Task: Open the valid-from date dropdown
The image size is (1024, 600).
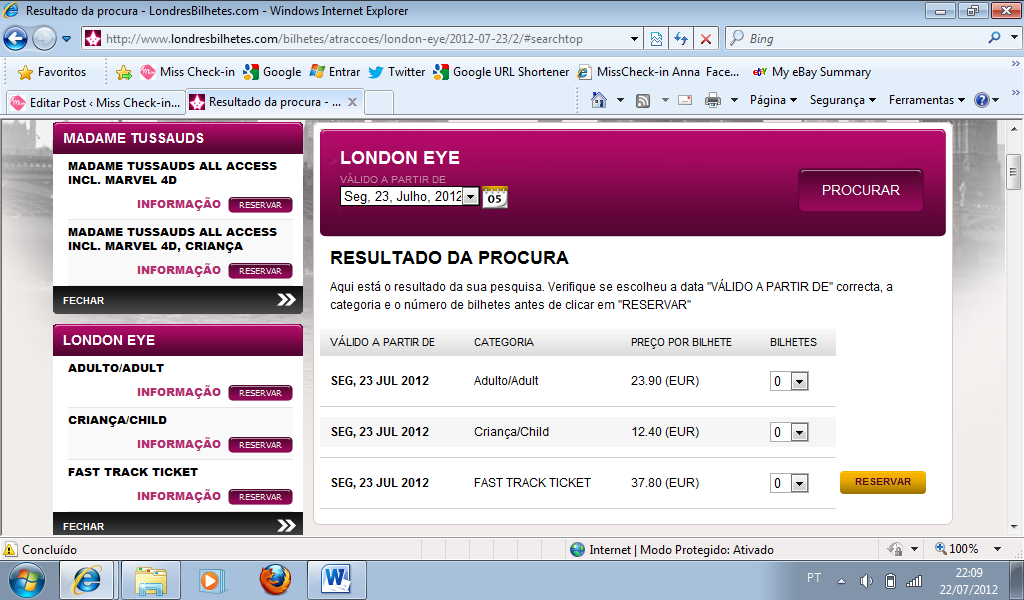Action: click(x=470, y=197)
